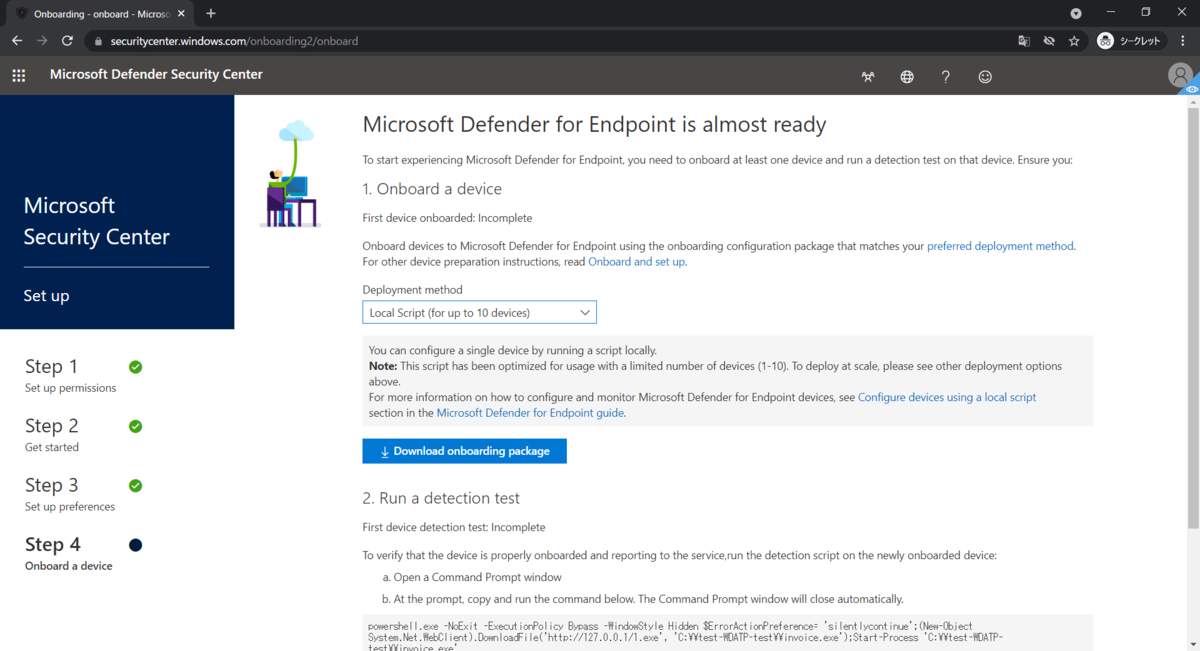The height and width of the screenshot is (651, 1200).
Task: Open Chrome's three-dot menu
Action: point(1182,41)
